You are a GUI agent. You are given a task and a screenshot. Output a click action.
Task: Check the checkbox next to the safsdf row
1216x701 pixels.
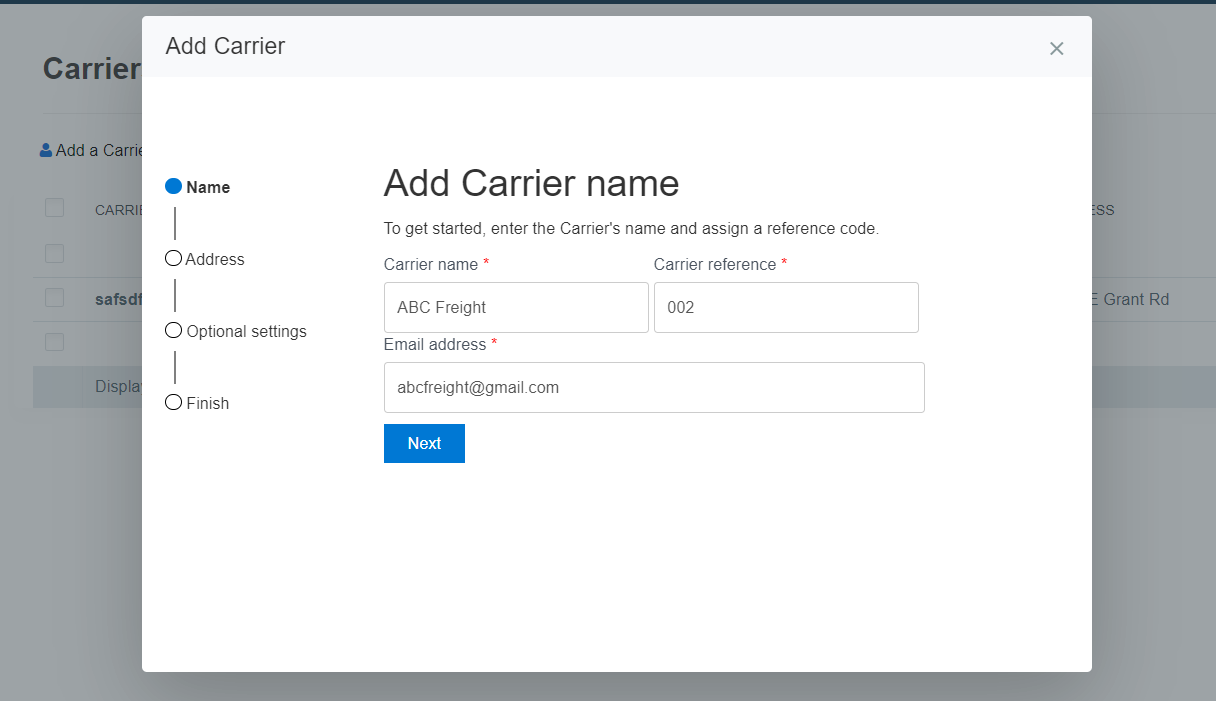[54, 297]
